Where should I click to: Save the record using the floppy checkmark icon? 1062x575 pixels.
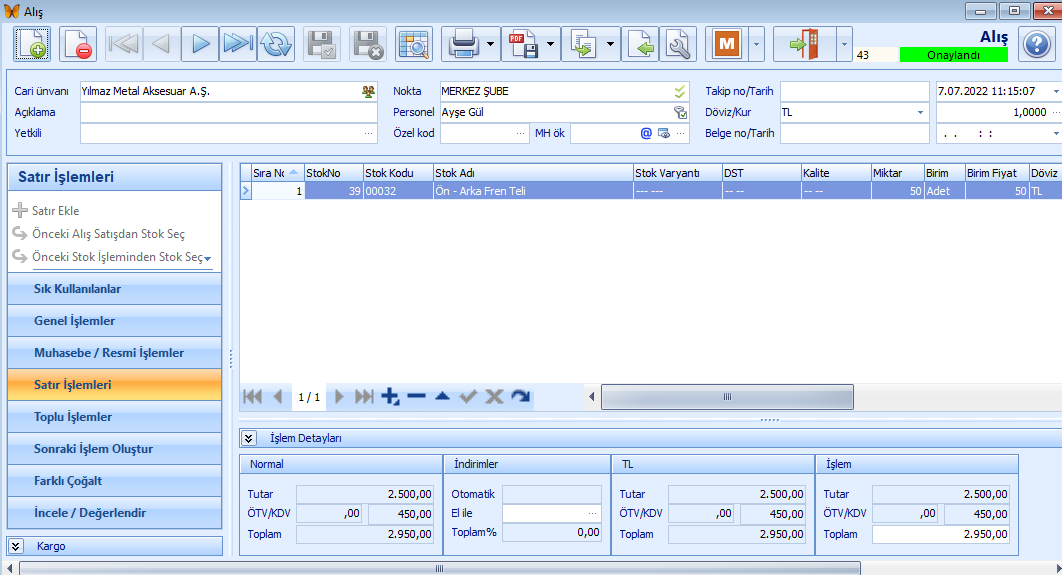point(322,45)
